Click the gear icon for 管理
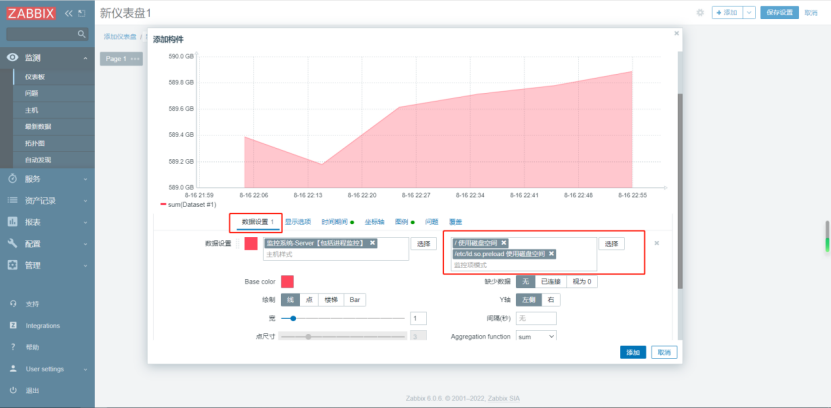 click(x=13, y=265)
